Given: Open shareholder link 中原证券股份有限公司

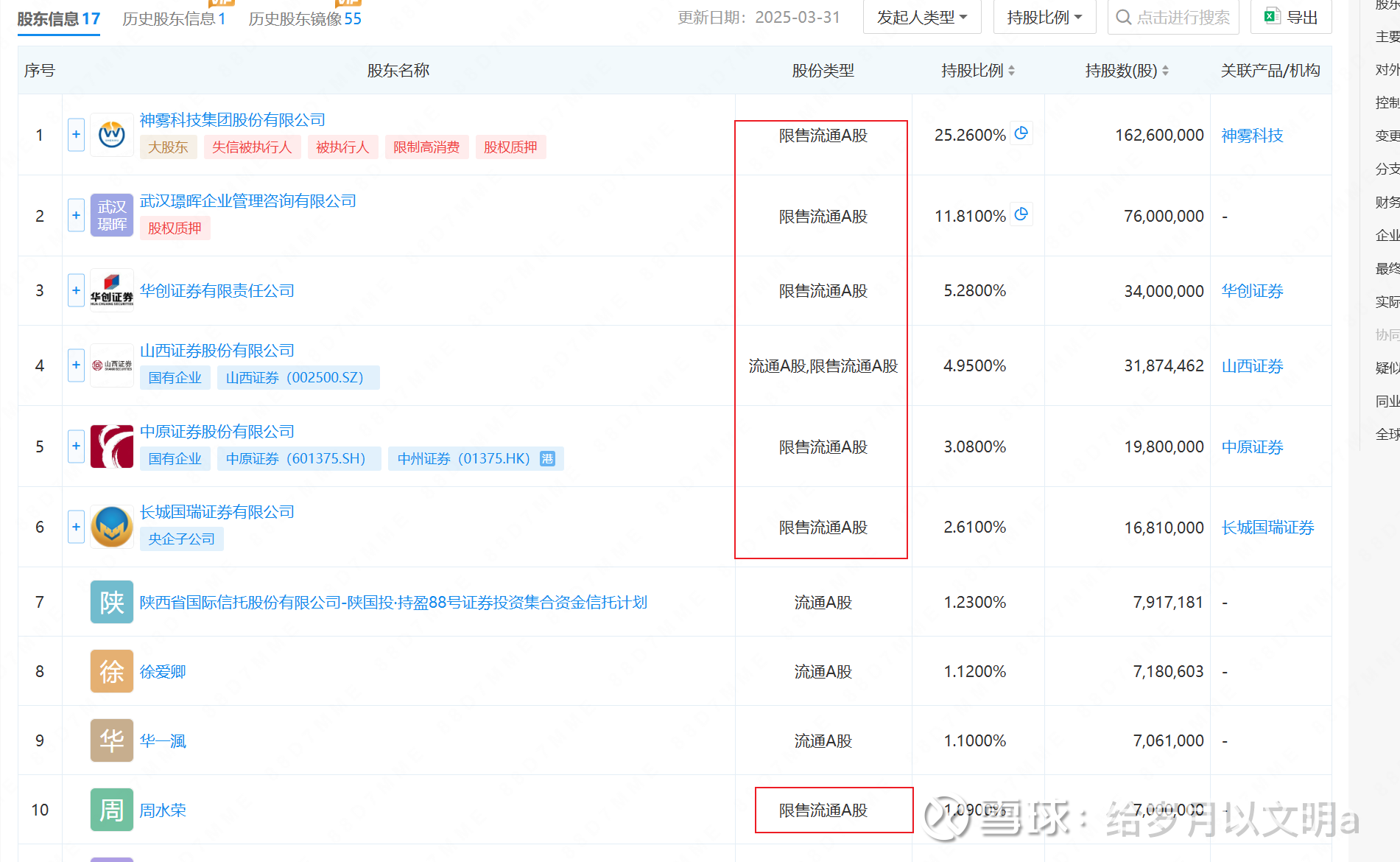Looking at the screenshot, I should tap(217, 432).
